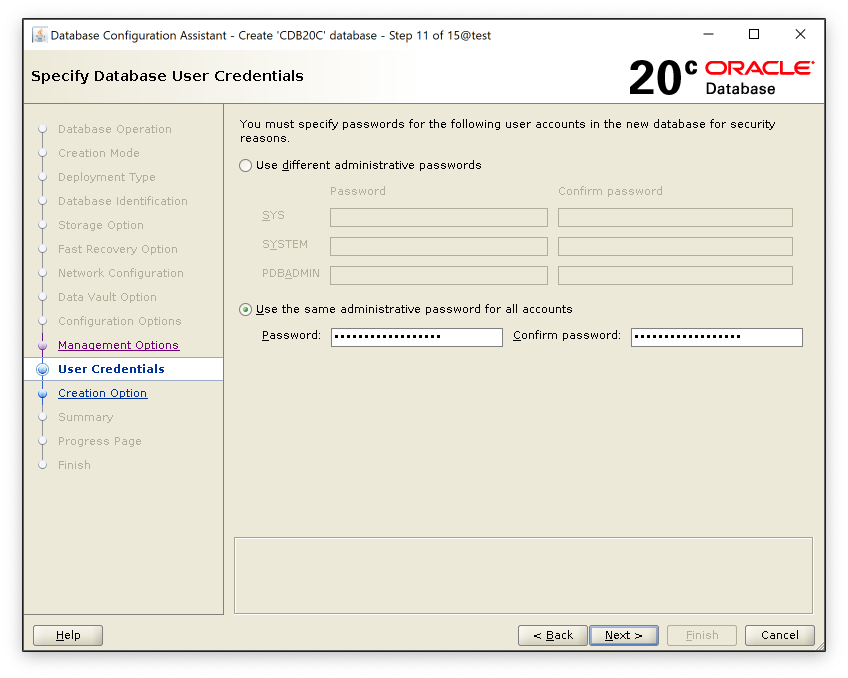Image resolution: width=848 pixels, height=678 pixels.
Task: Click the SYSTEM confirm password field
Action: pyautogui.click(x=675, y=246)
